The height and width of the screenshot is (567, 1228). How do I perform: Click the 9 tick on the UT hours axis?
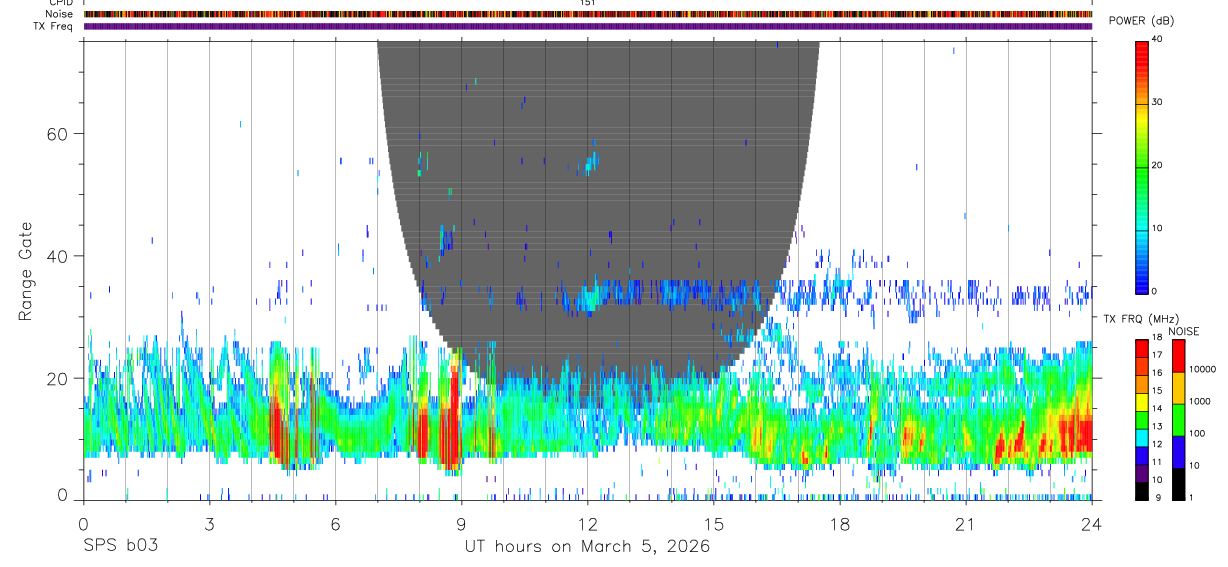461,524
